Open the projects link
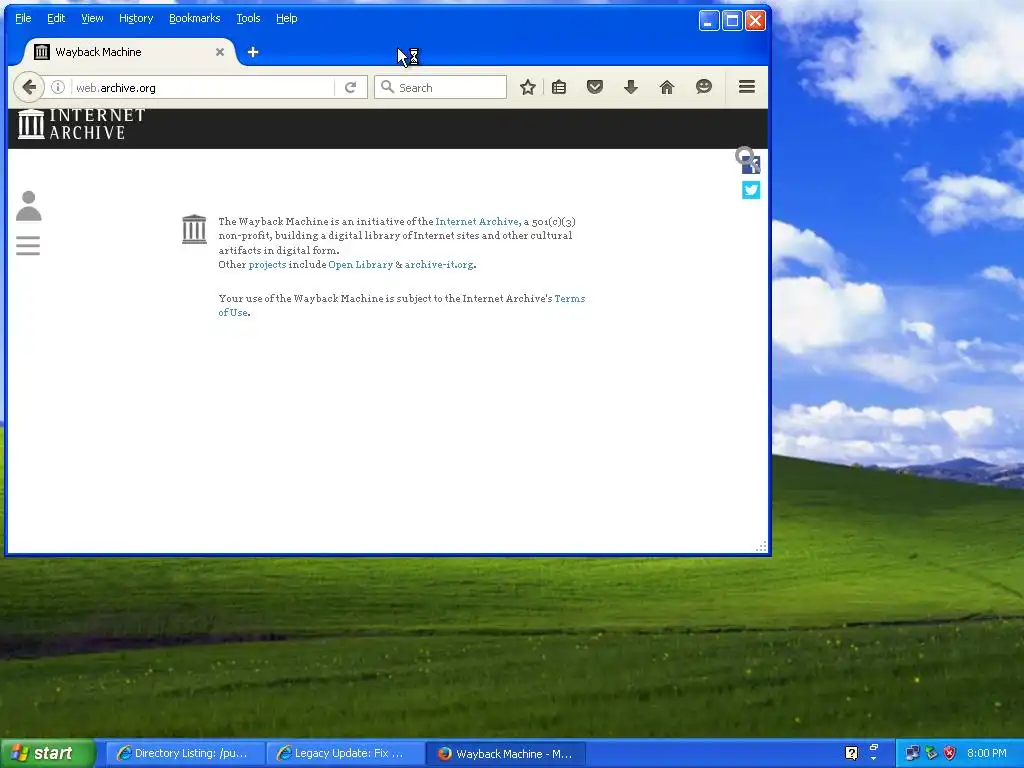Image resolution: width=1024 pixels, height=768 pixels. (267, 264)
